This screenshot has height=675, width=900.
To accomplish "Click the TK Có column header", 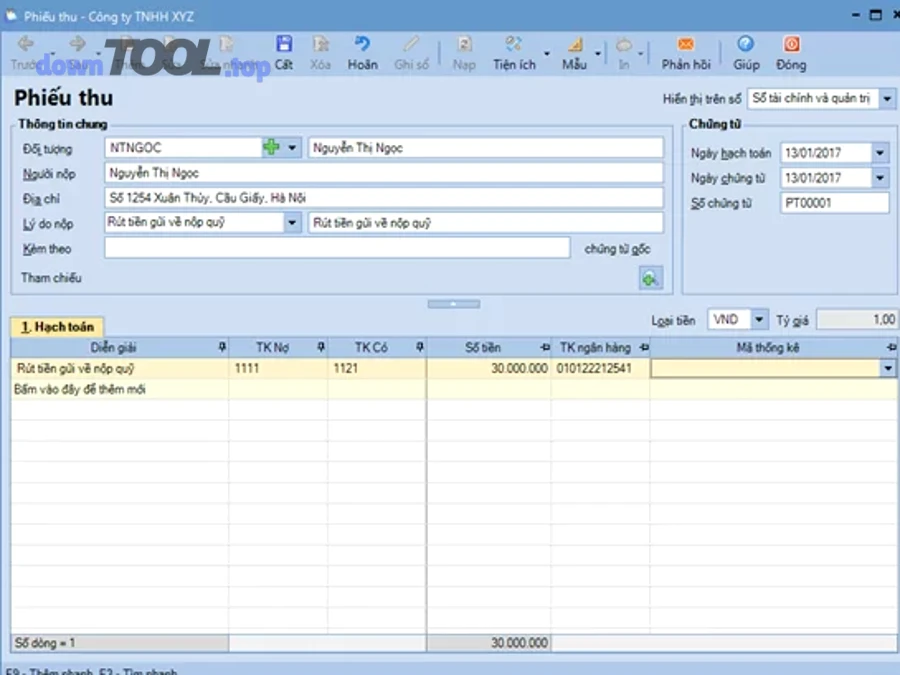I will point(371,347).
